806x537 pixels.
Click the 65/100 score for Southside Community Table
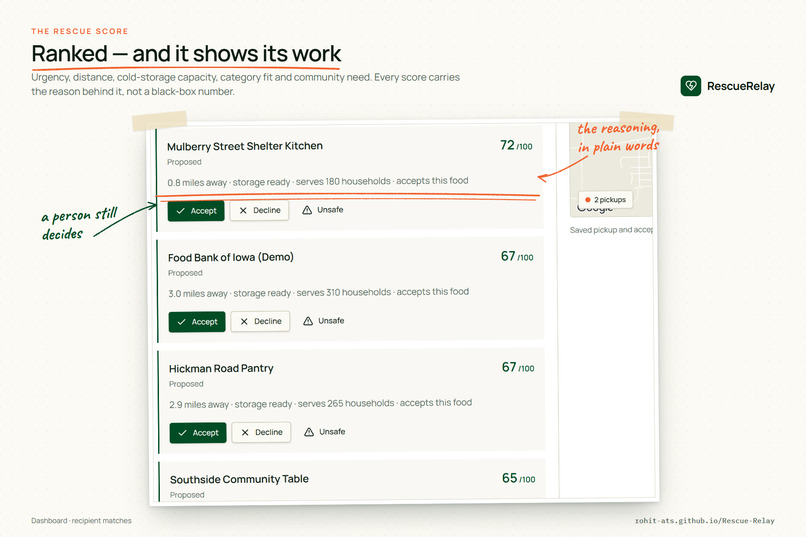point(519,478)
